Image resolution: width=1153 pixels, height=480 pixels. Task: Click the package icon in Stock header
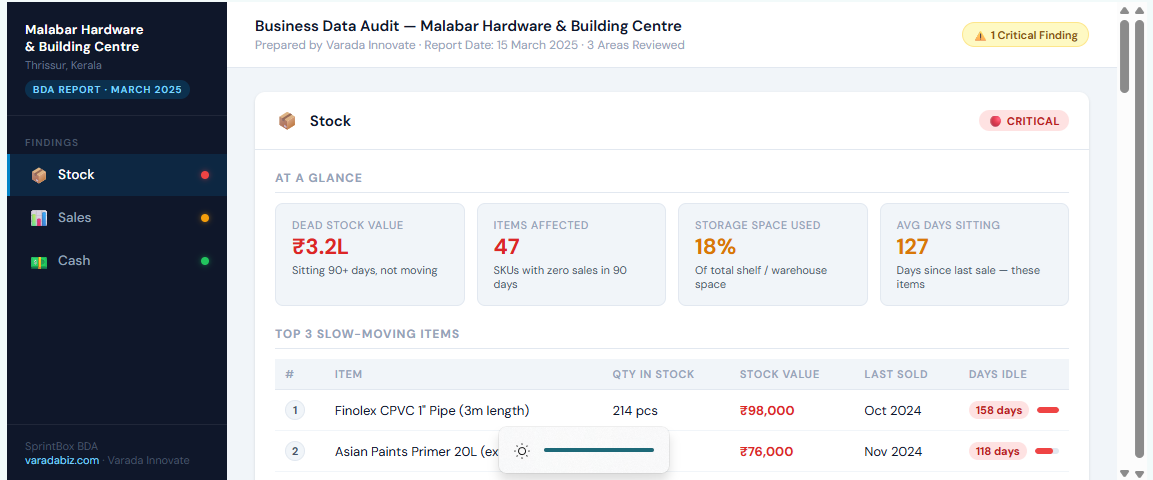tap(287, 121)
